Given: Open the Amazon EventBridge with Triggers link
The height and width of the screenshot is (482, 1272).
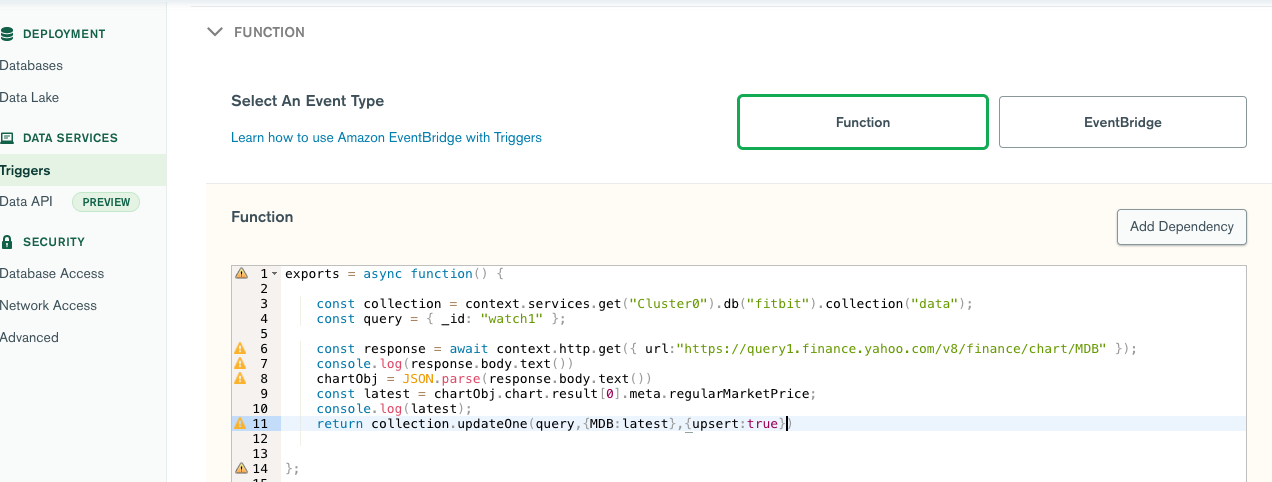Looking at the screenshot, I should click(x=386, y=138).
